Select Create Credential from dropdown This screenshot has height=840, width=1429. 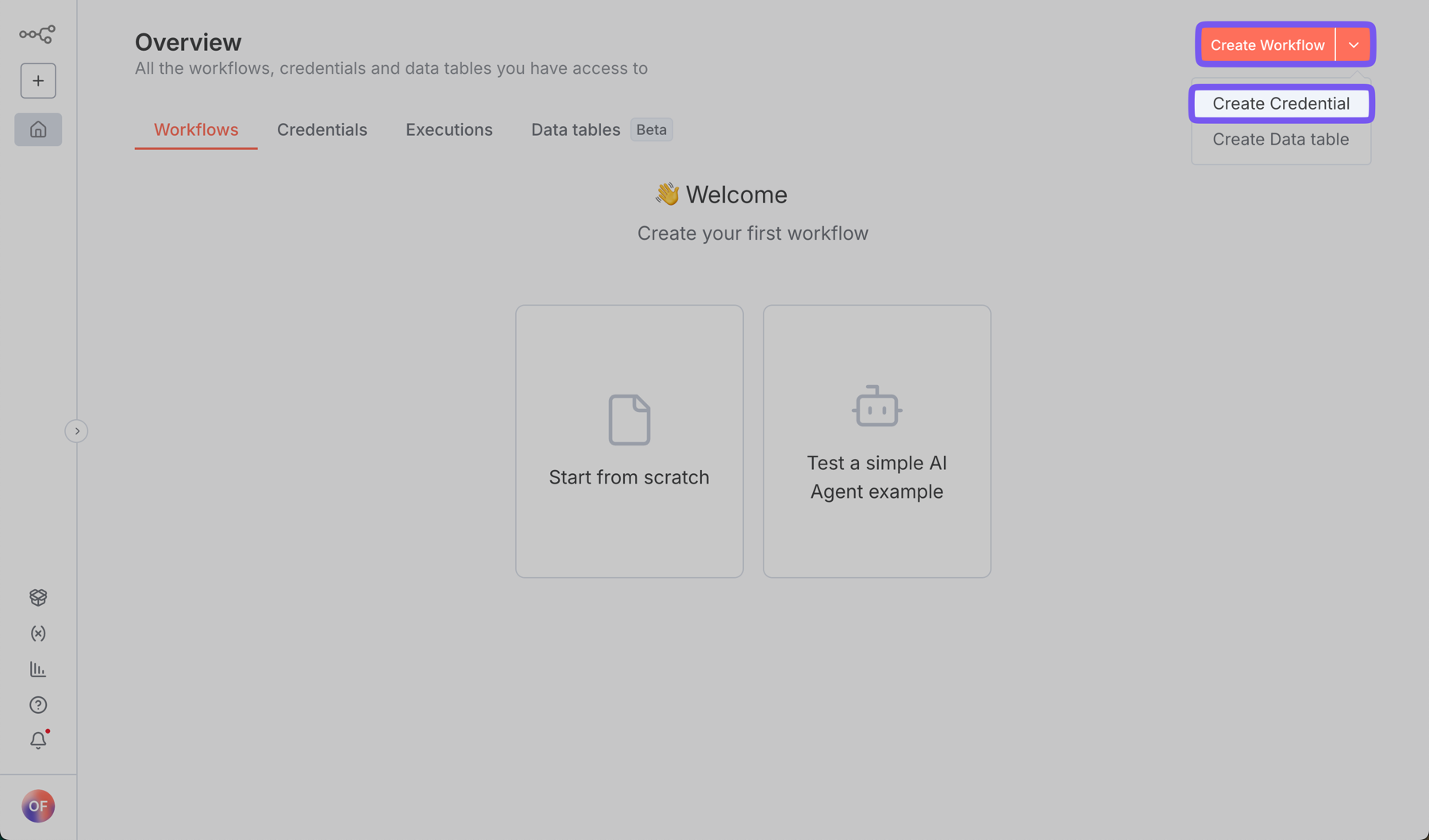[1281, 104]
